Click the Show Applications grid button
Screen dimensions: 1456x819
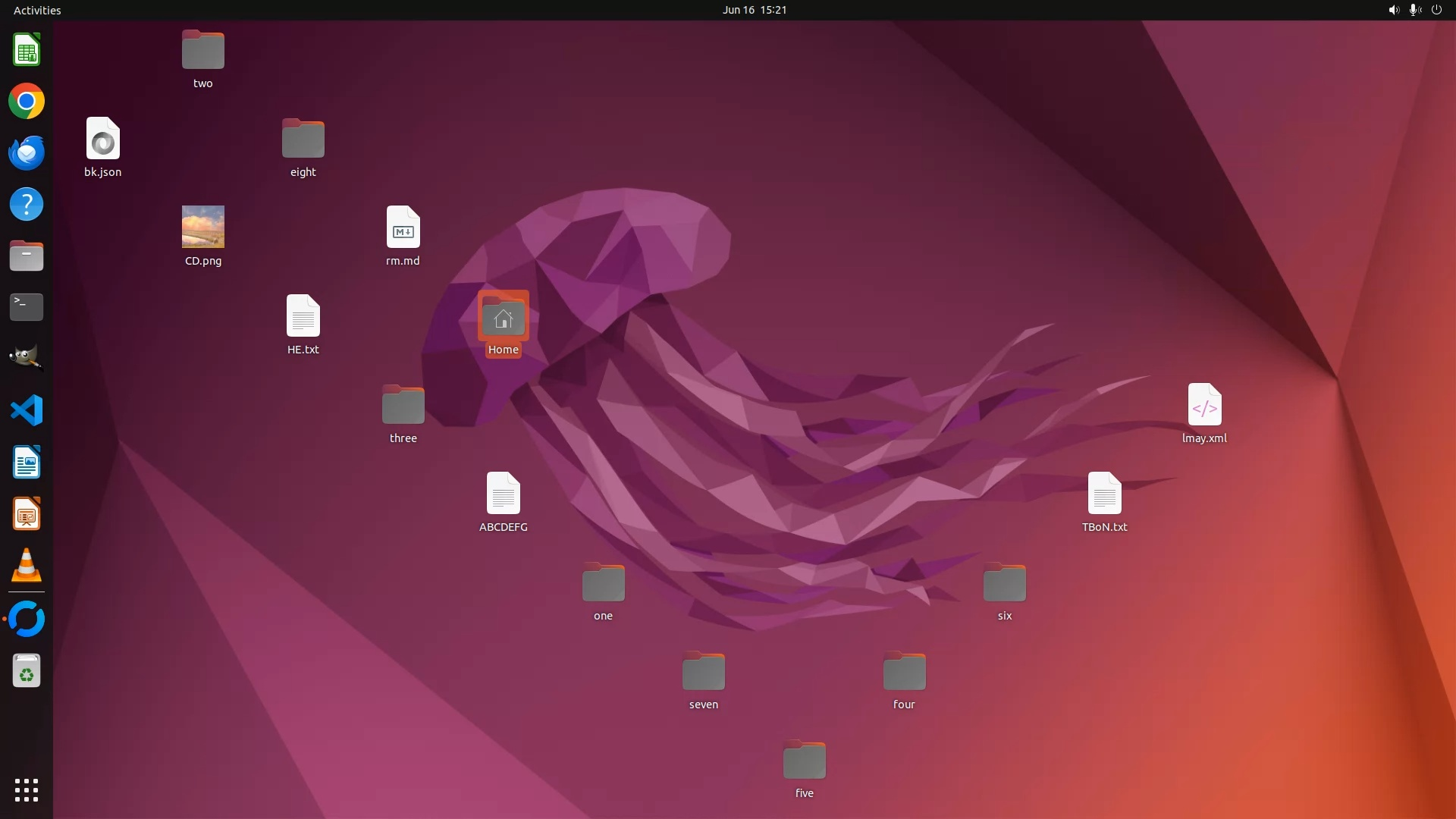pos(27,790)
